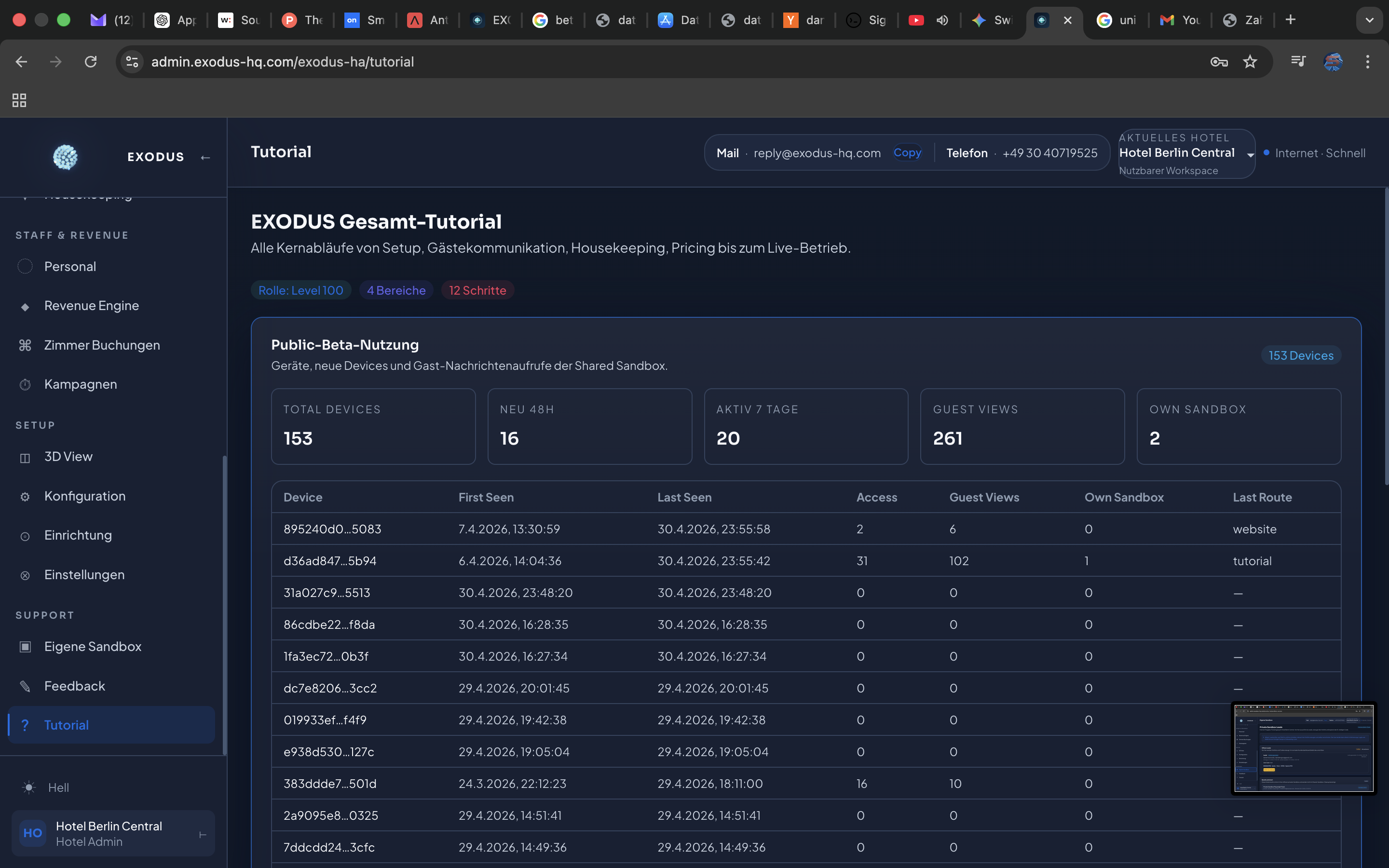This screenshot has height=868, width=1389.
Task: Click the Last Seen column header
Action: (x=684, y=497)
